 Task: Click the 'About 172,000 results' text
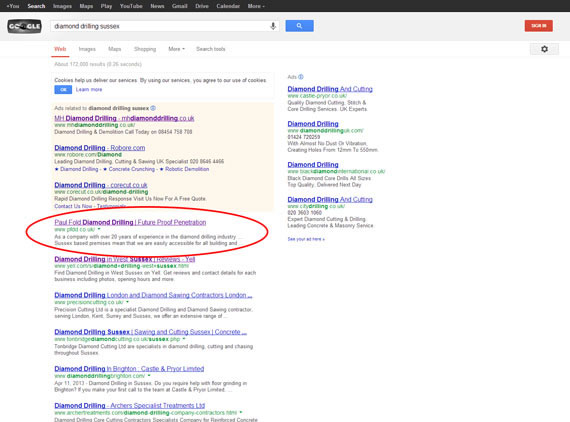click(98, 64)
